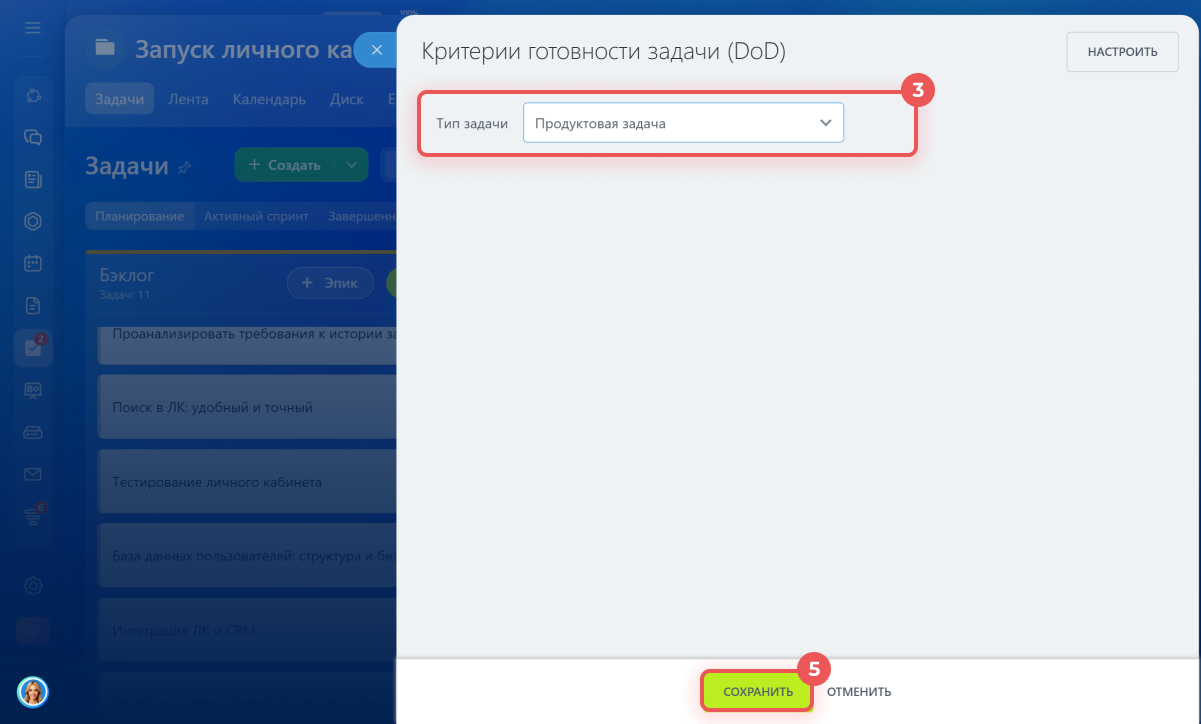This screenshot has height=724, width=1201.
Task: Click the calendar icon in the left sidebar
Action: [33, 264]
